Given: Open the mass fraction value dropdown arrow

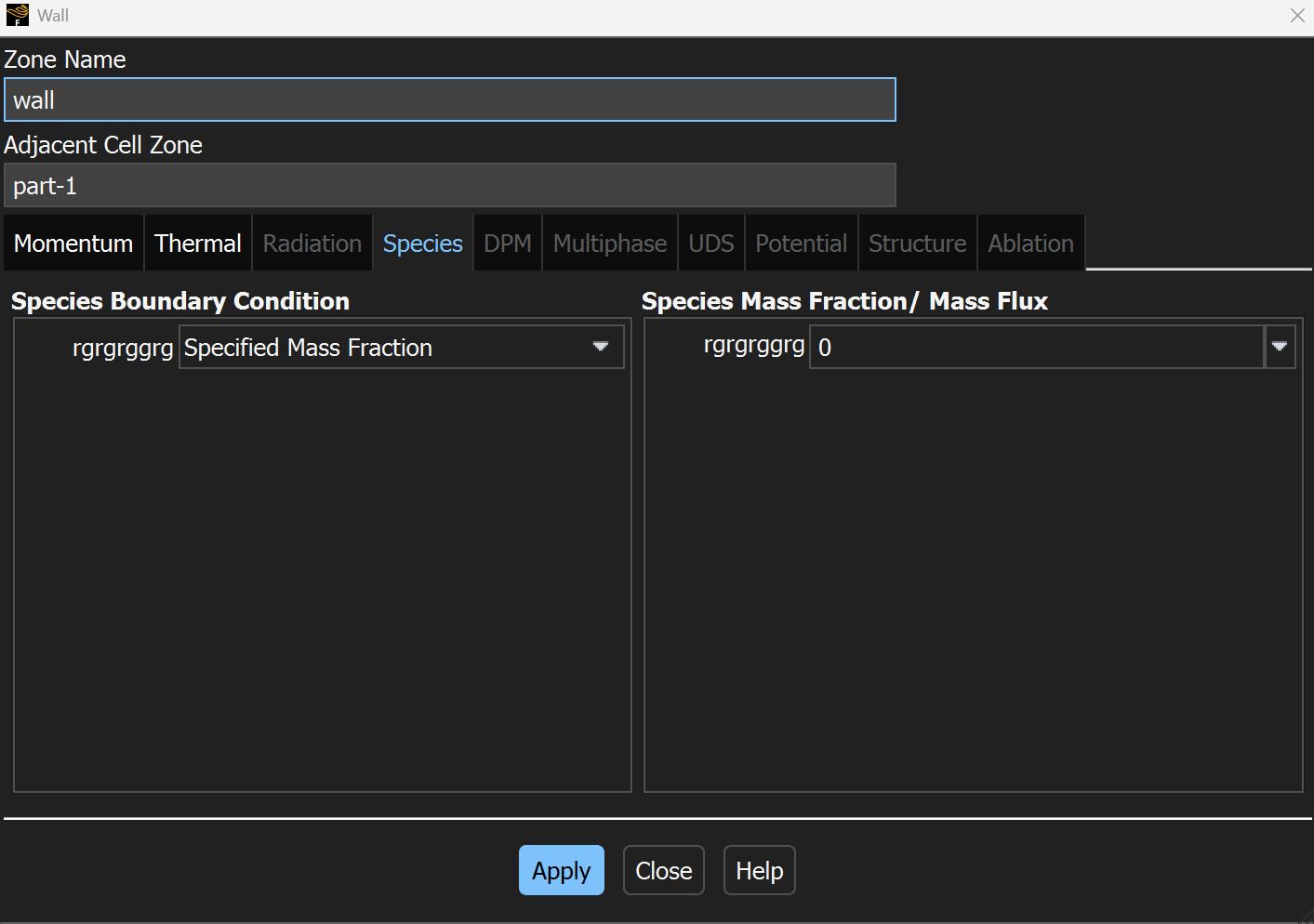Looking at the screenshot, I should [x=1280, y=348].
